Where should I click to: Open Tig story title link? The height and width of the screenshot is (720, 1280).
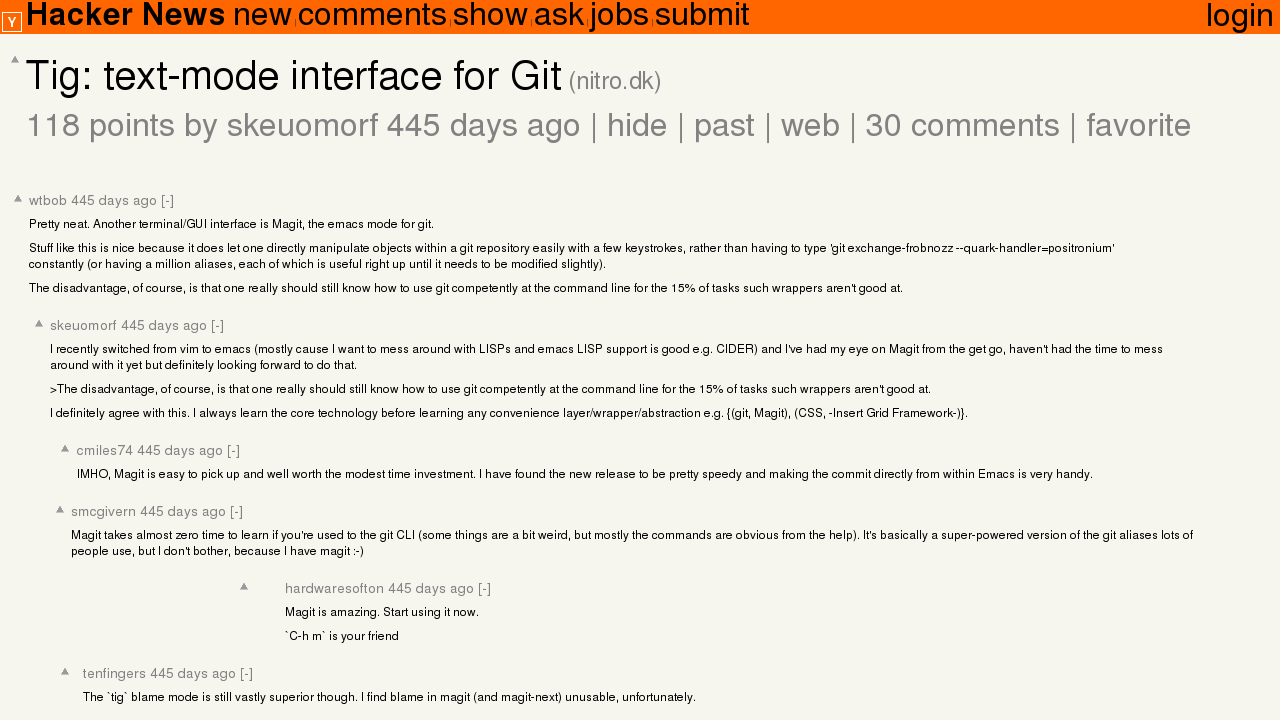(x=293, y=77)
